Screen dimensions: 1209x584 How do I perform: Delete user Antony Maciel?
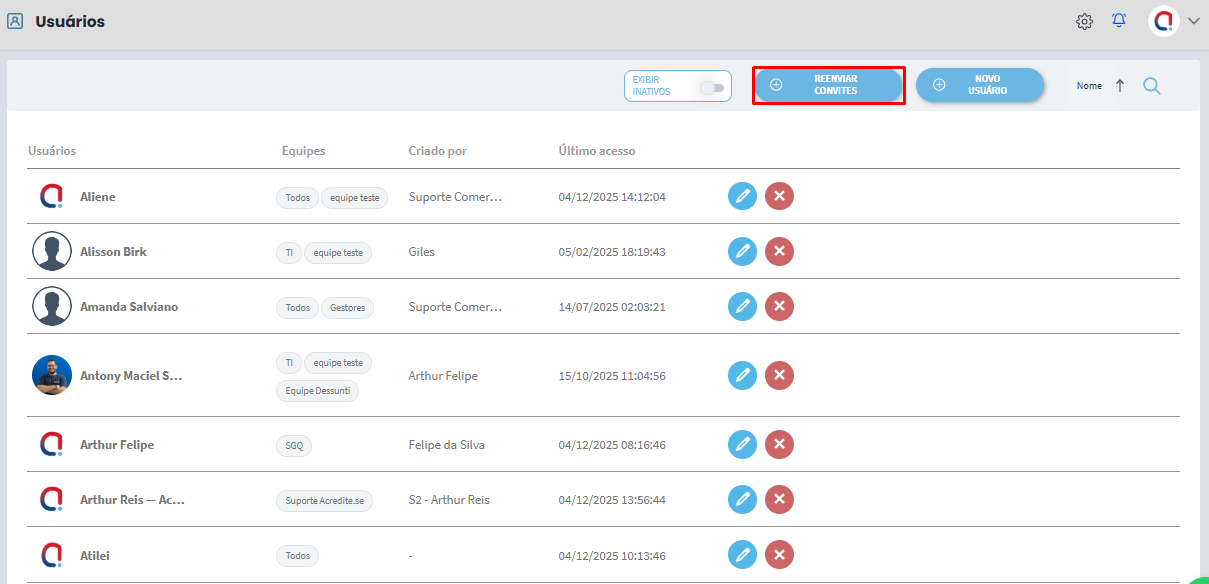pos(779,376)
